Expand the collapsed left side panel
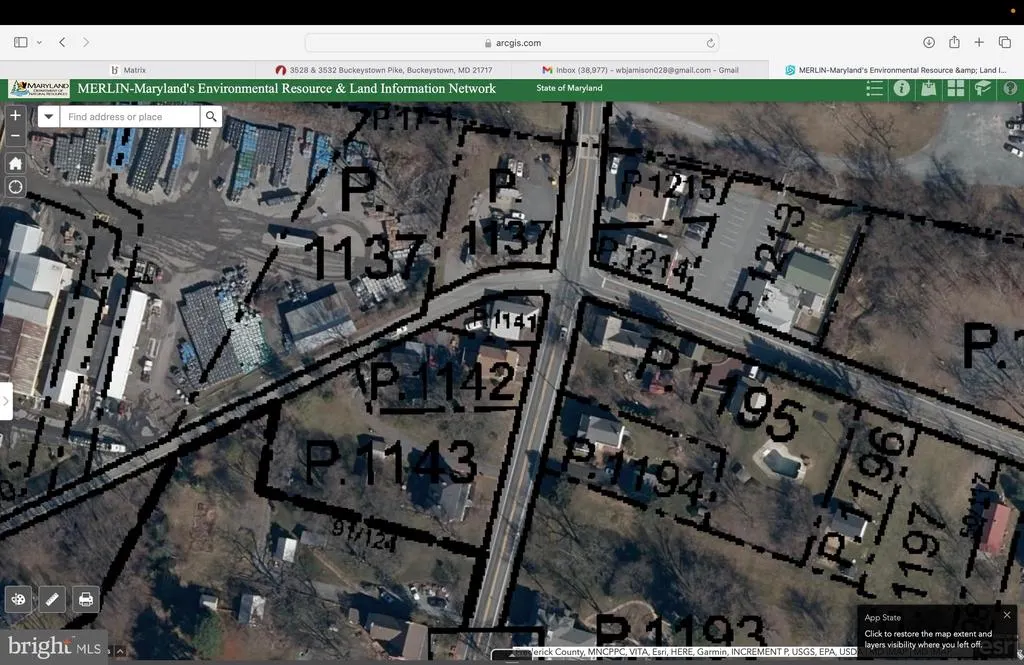The width and height of the screenshot is (1024, 665). pos(6,400)
